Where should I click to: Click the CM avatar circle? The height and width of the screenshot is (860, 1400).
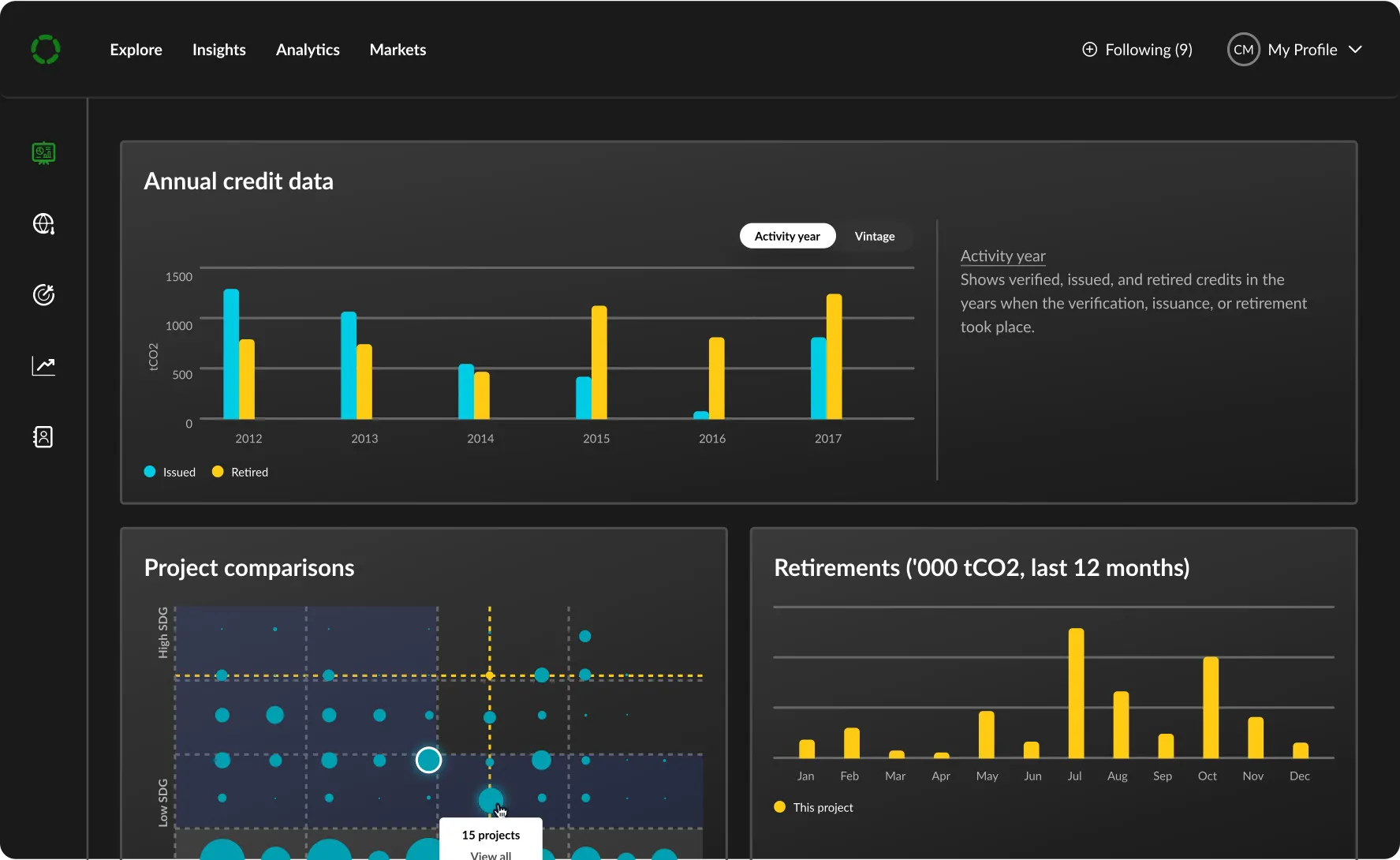[1243, 50]
